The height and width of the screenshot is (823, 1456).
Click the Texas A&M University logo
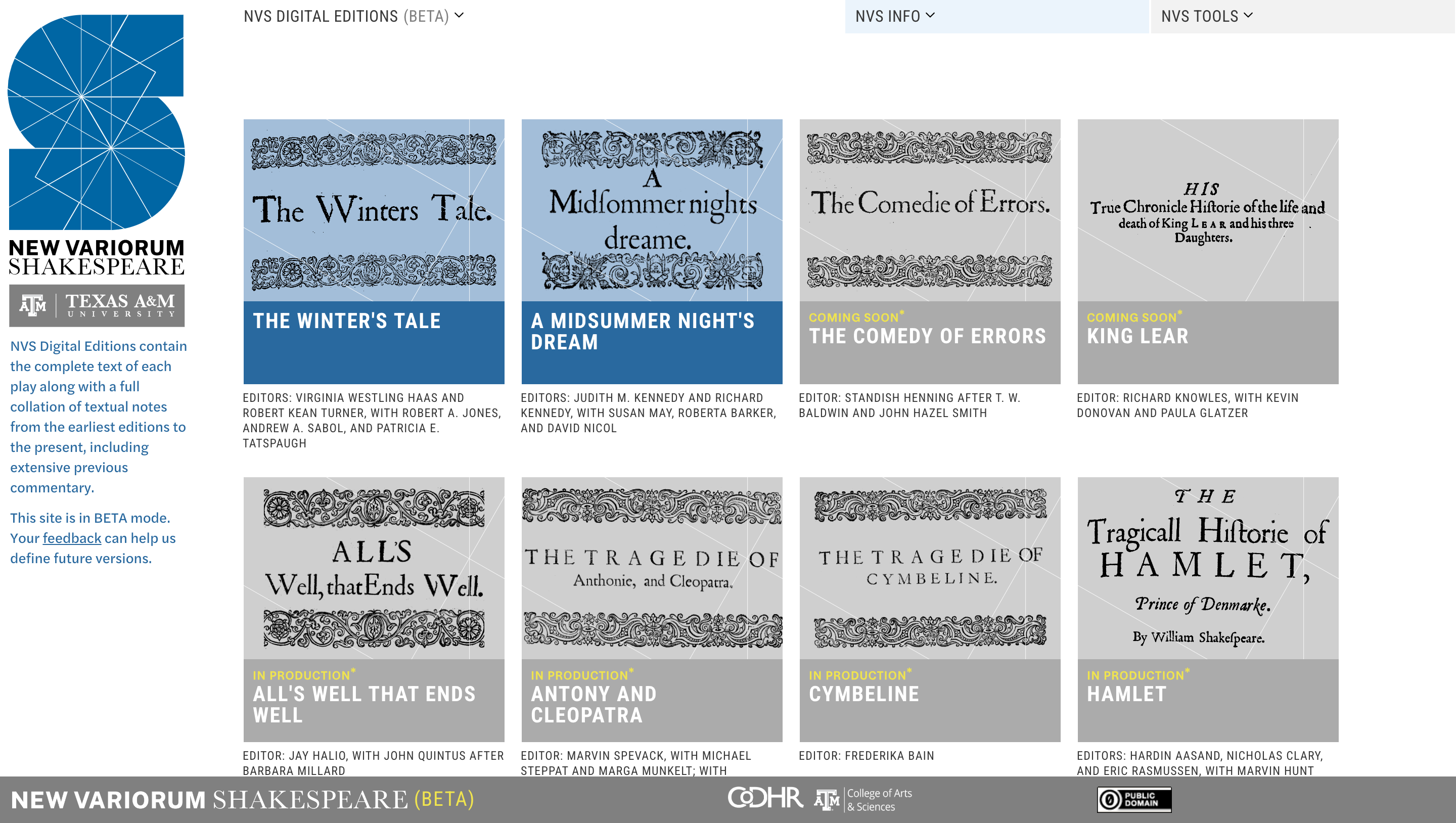tap(97, 305)
